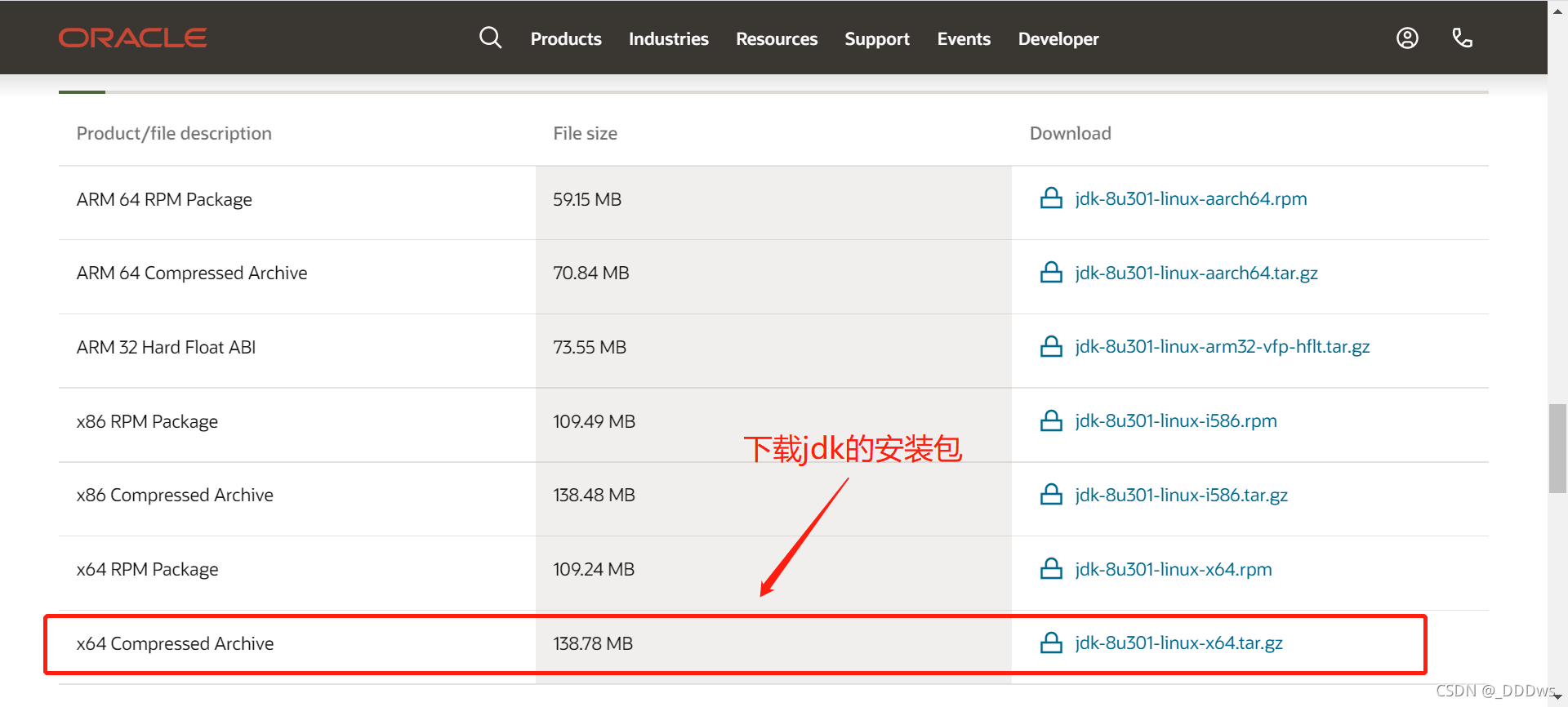Open the Resources menu
Screen dimensions: 1568x707
pos(777,38)
